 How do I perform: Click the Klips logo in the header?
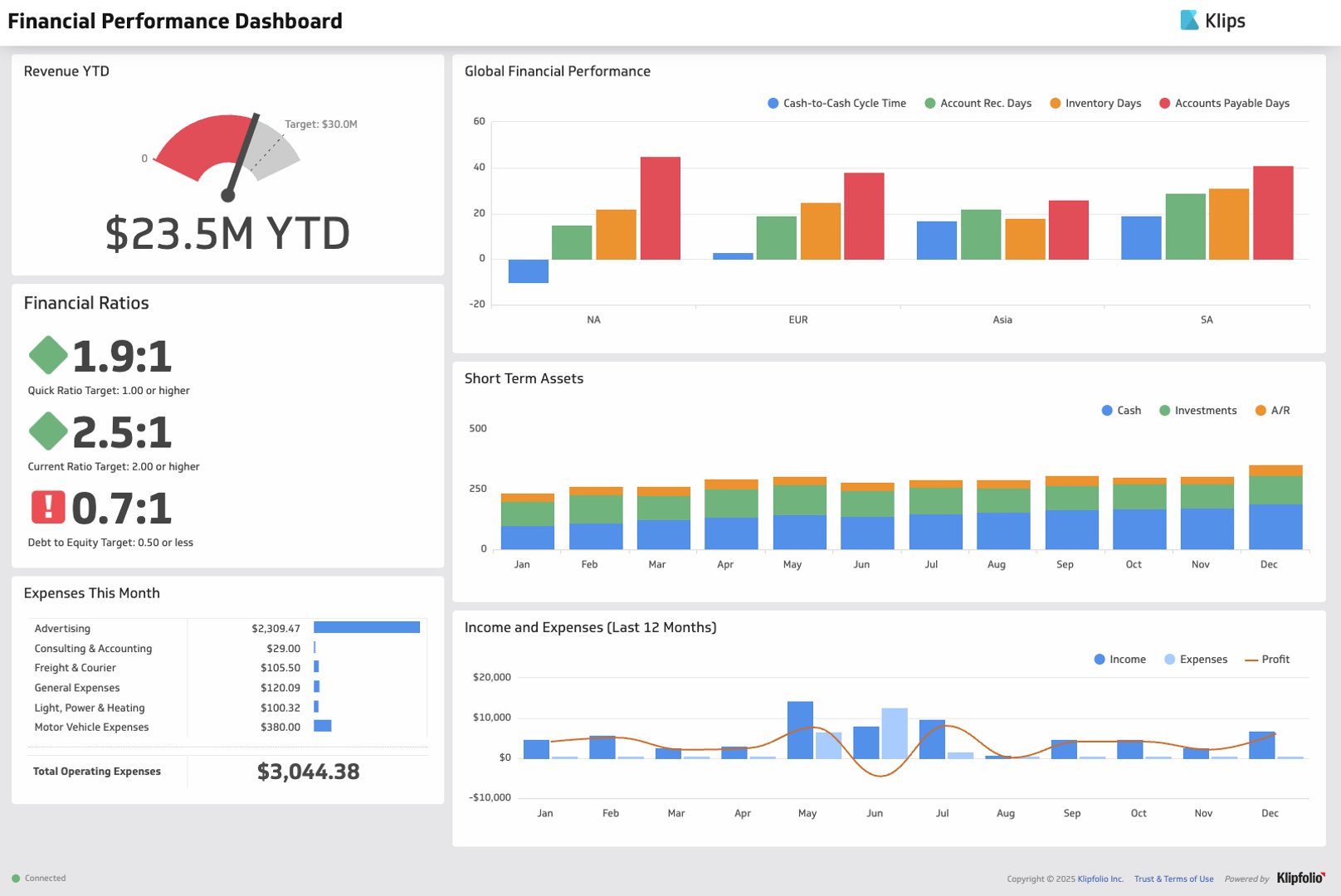(x=1214, y=19)
